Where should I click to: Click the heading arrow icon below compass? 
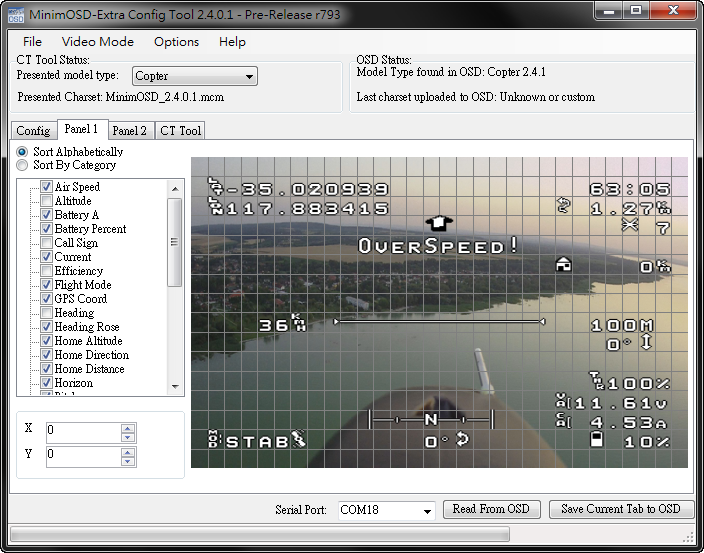click(x=462, y=439)
